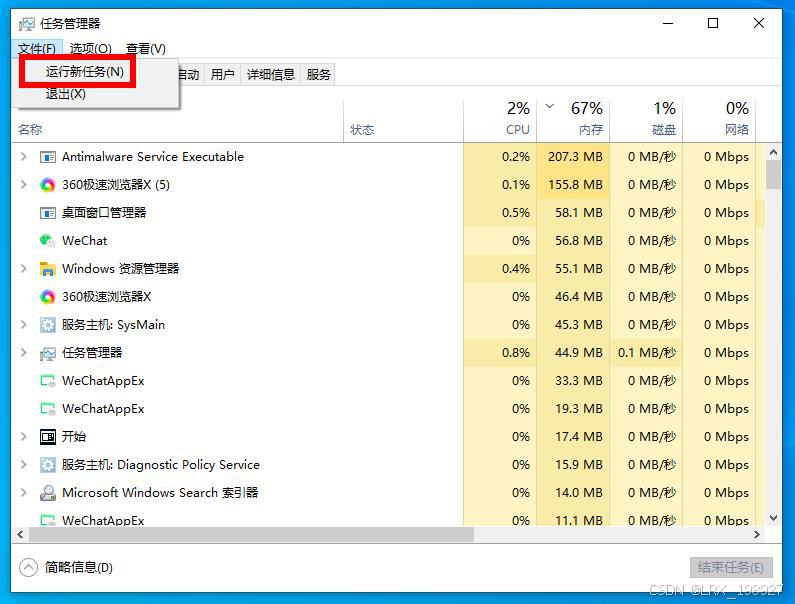Click the WeChatAppEx icon in 19.3 MB row
Viewport: 795px width, 604px height.
pos(48,409)
